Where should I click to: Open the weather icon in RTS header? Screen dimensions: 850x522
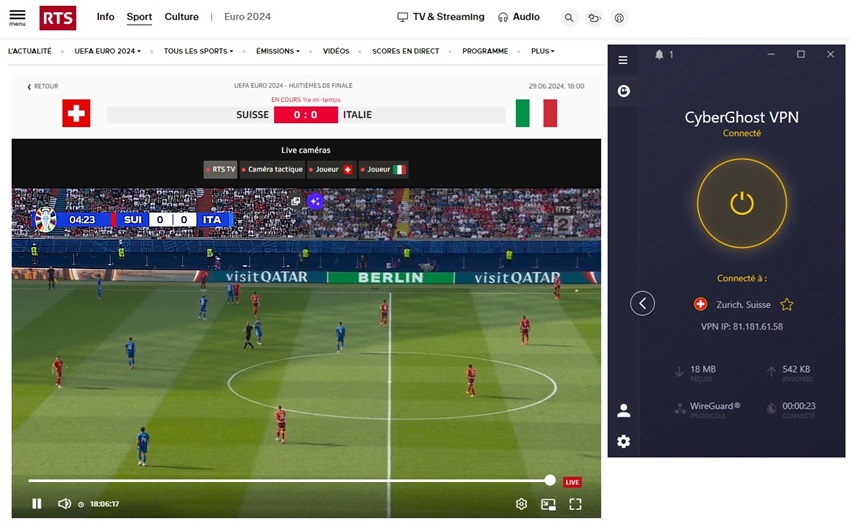coord(594,18)
